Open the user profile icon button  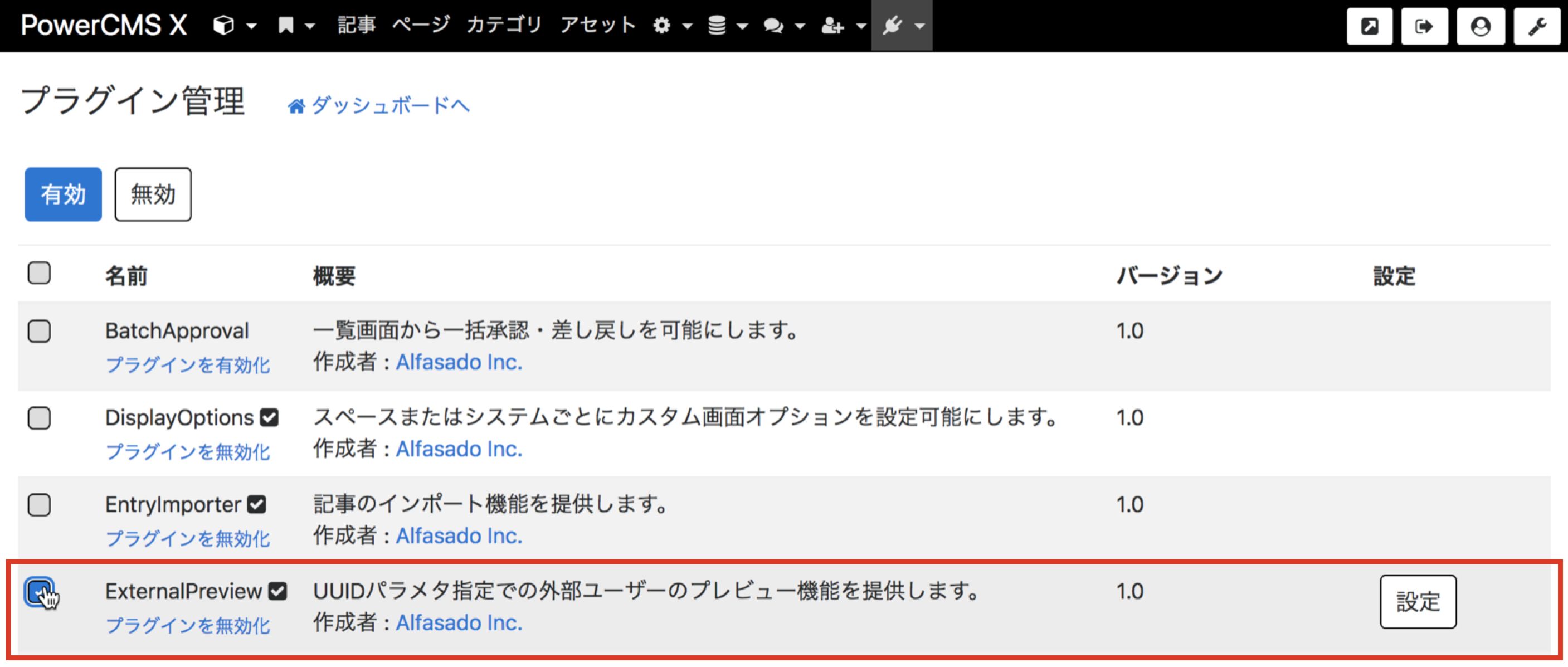point(1481,26)
